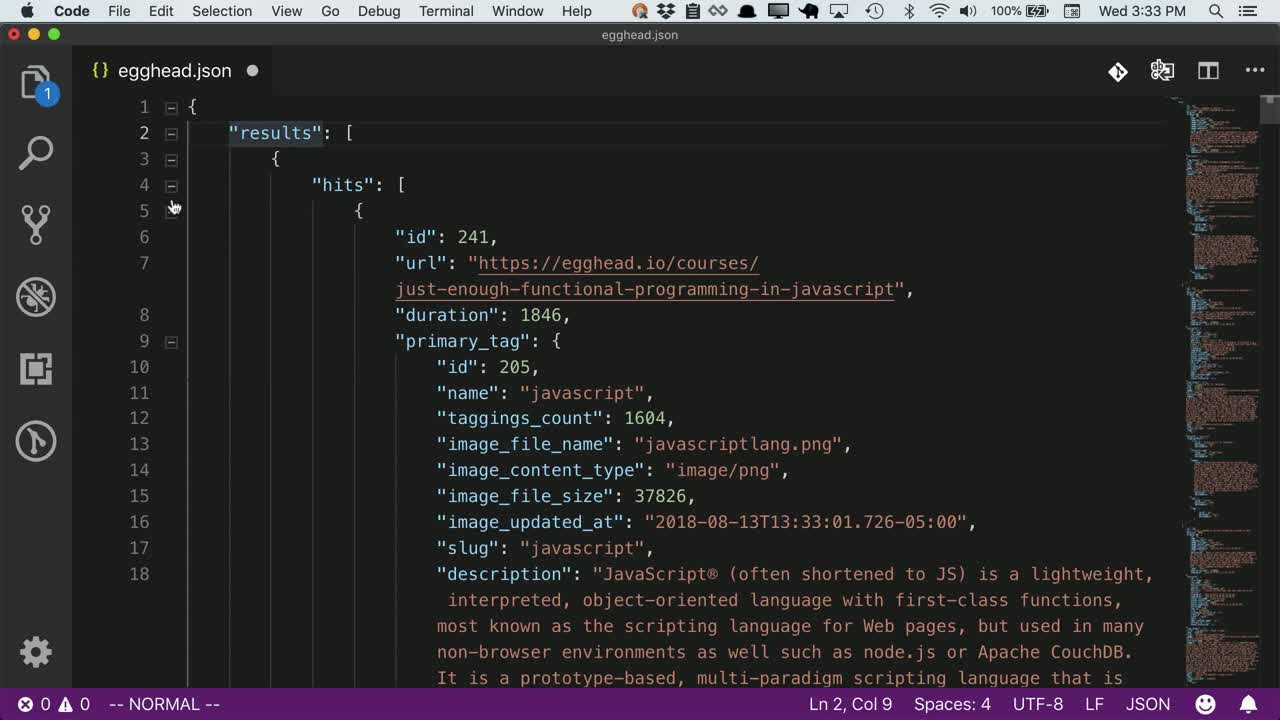Click the UTF-8 encoding selector
The image size is (1280, 720).
click(1038, 704)
